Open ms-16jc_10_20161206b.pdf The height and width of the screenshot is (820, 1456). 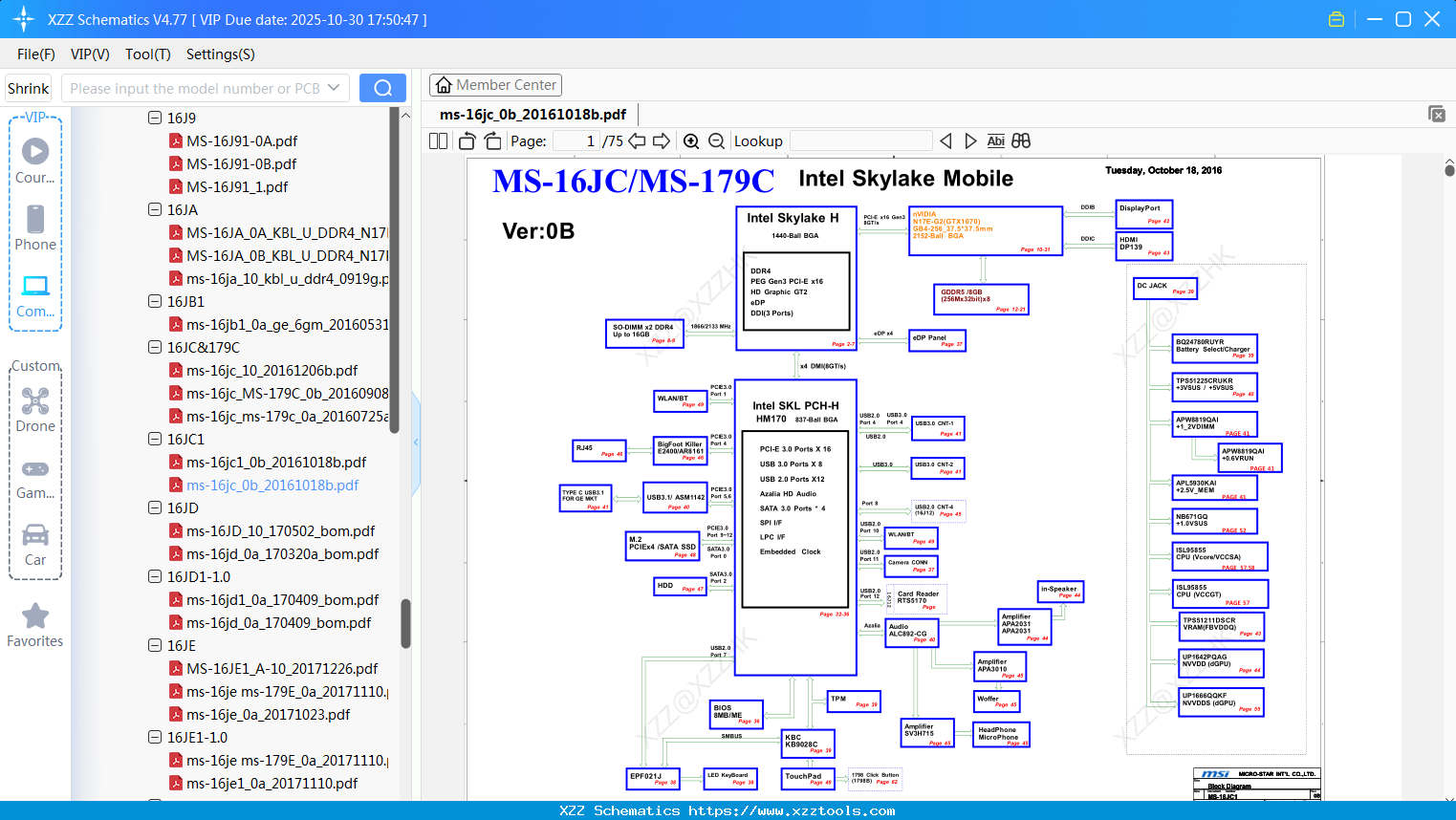[x=272, y=370]
